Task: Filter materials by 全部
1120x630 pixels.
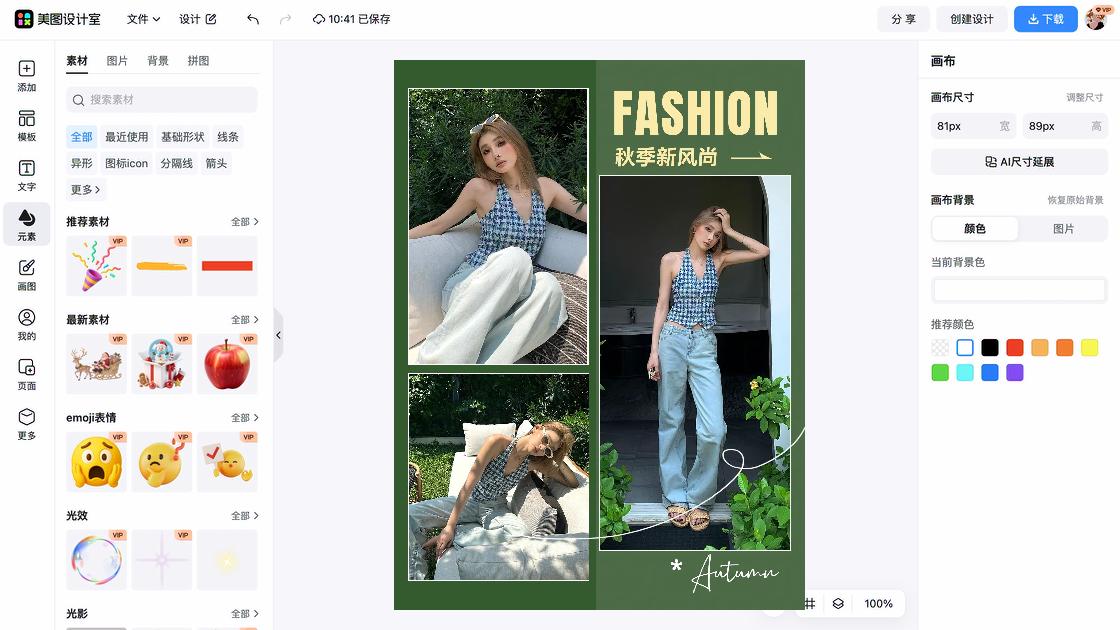Action: [x=81, y=136]
